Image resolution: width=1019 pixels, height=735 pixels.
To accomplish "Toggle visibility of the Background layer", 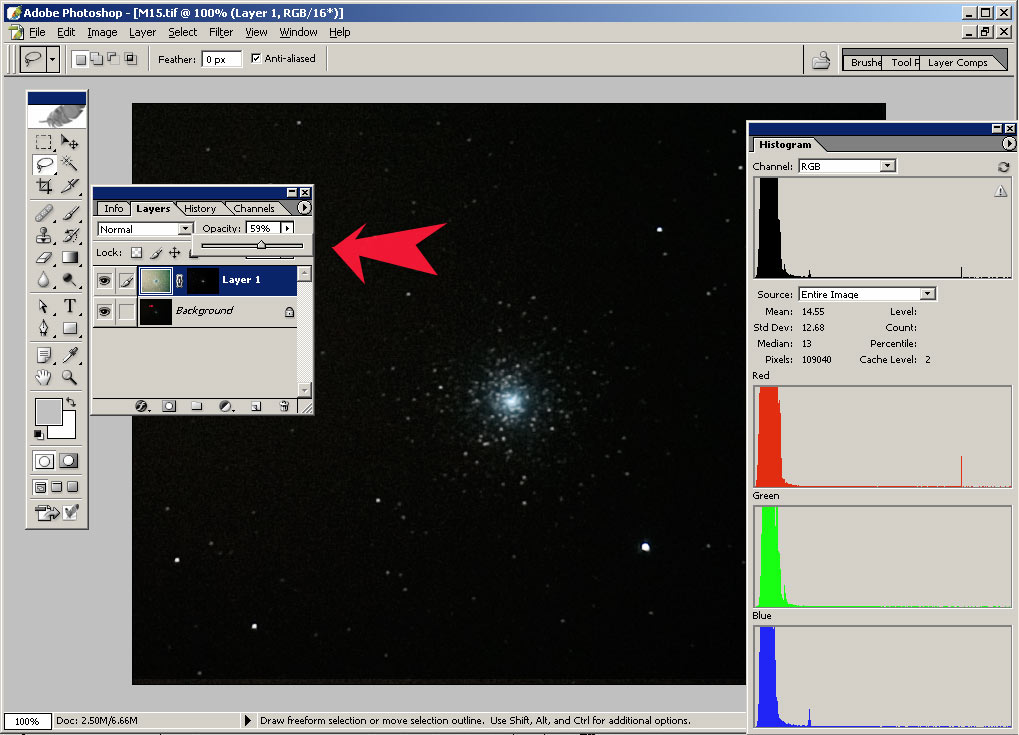I will 104,312.
